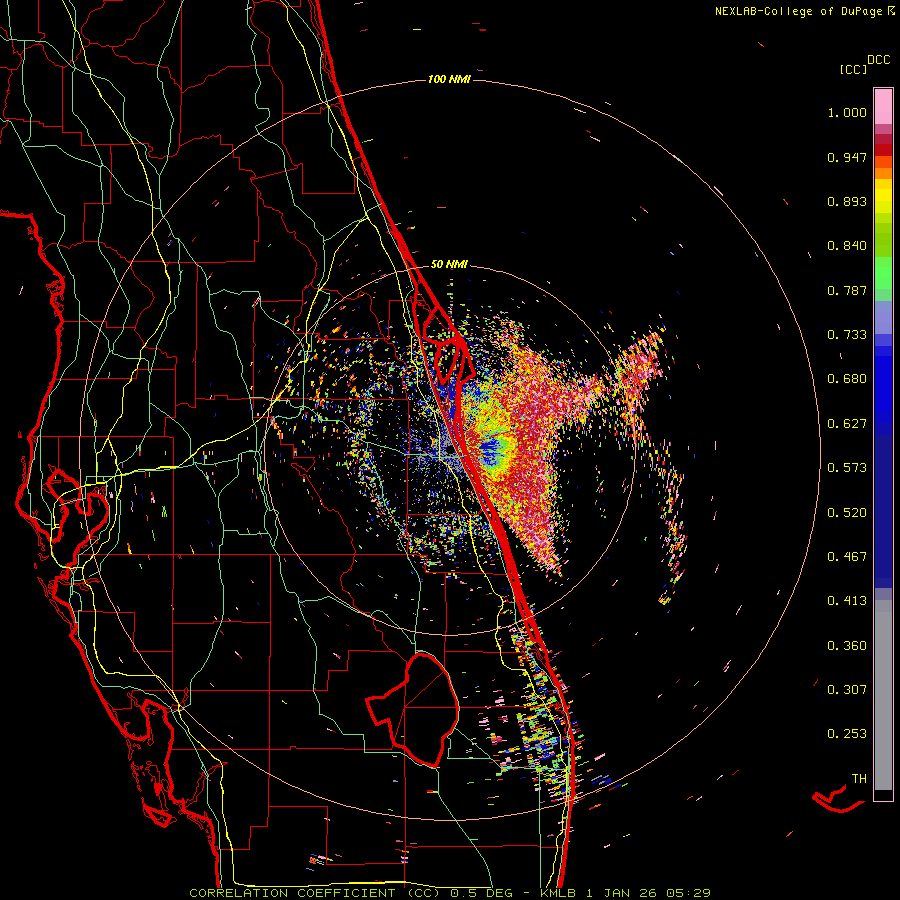Select the 0.733 scale value
This screenshot has width=900, height=900.
(847, 335)
